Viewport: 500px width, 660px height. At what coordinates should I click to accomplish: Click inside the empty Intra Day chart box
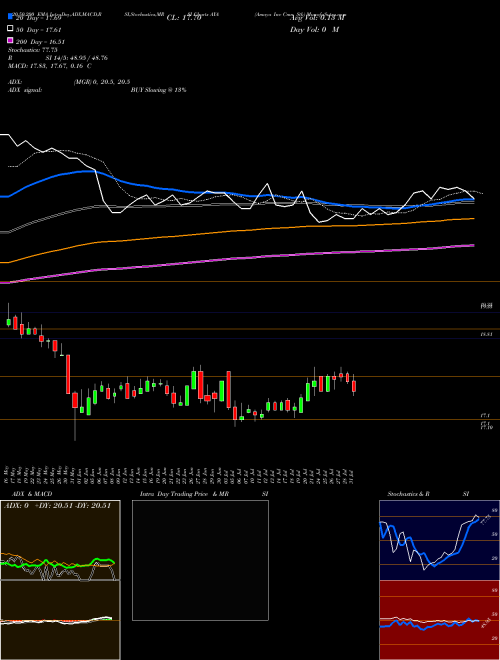[x=200, y=560]
